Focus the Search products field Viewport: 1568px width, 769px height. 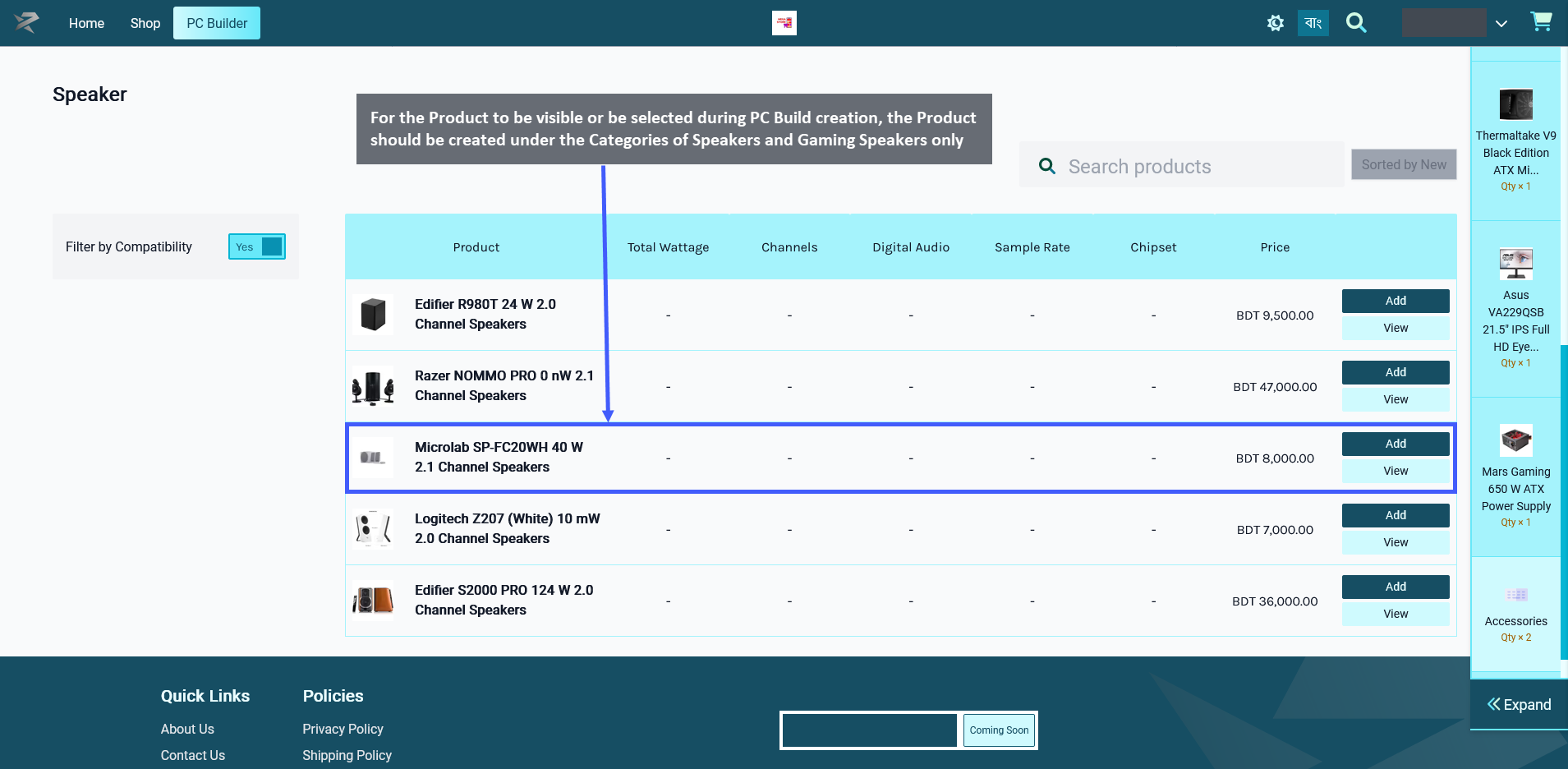[x=1181, y=164]
